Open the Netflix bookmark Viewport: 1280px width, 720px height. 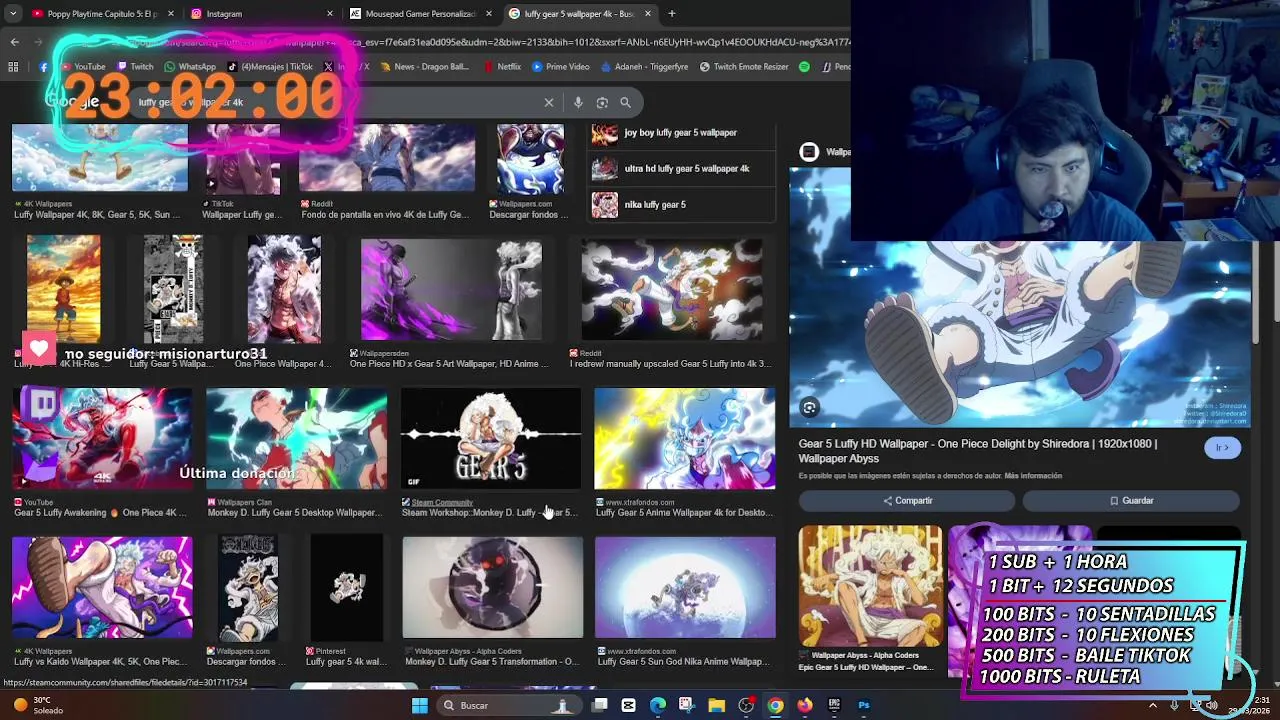(x=502, y=67)
